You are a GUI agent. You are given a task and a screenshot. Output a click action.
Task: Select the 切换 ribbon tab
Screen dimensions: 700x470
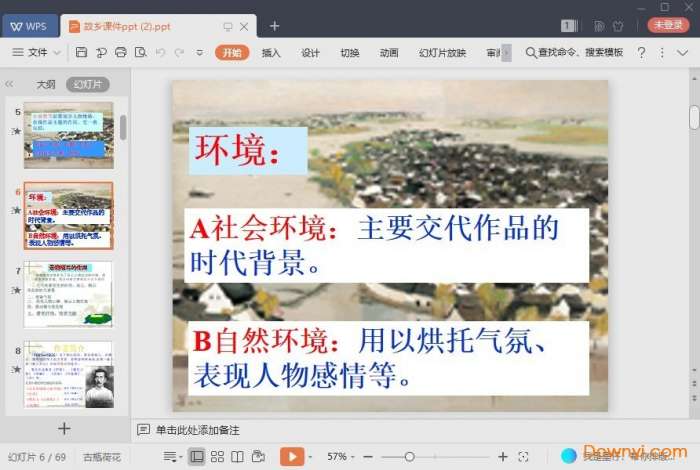350,53
